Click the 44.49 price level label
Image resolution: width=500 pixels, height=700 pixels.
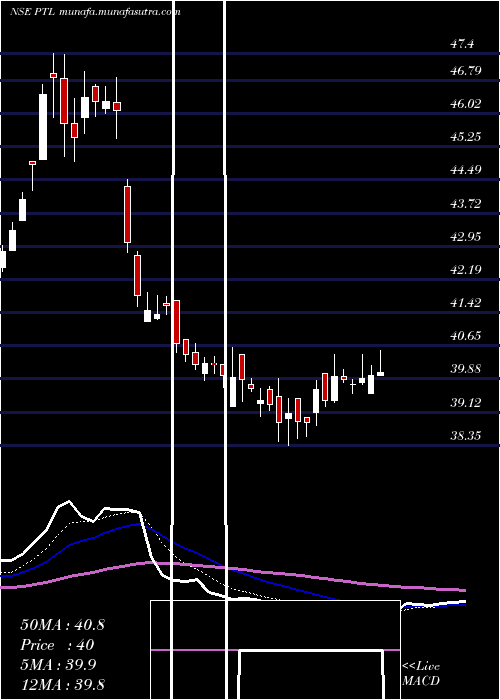click(466, 170)
